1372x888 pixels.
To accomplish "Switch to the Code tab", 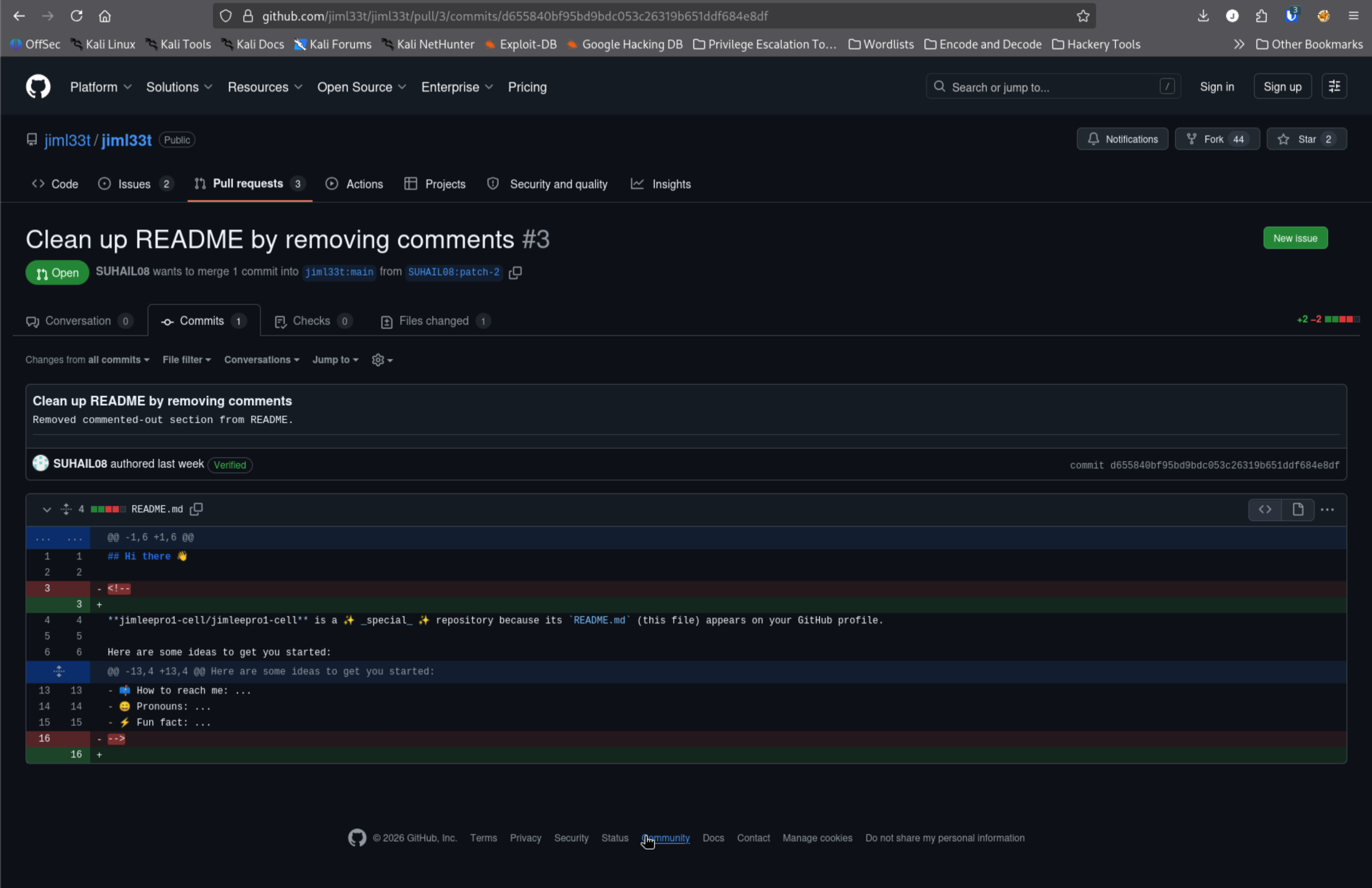I will (55, 184).
